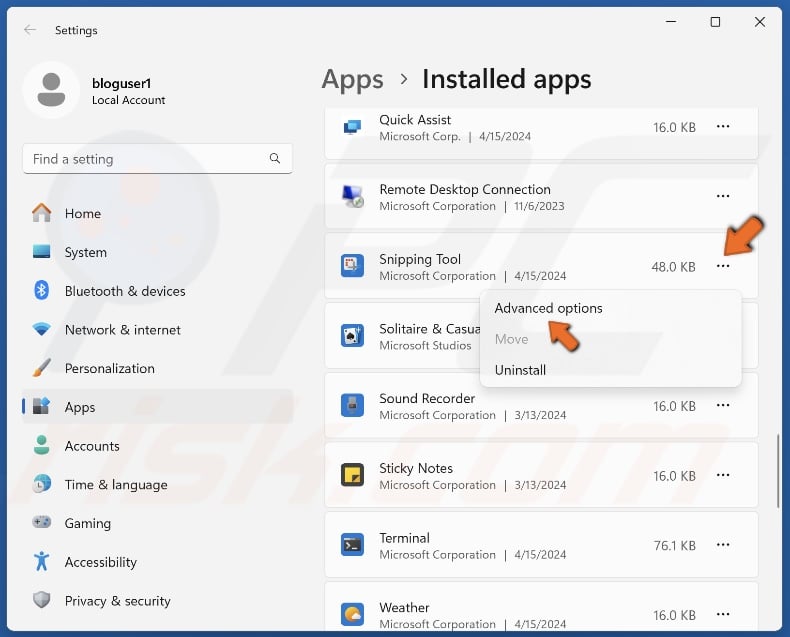Click the greyed-out Move menu entry
The image size is (790, 637).
(610, 339)
